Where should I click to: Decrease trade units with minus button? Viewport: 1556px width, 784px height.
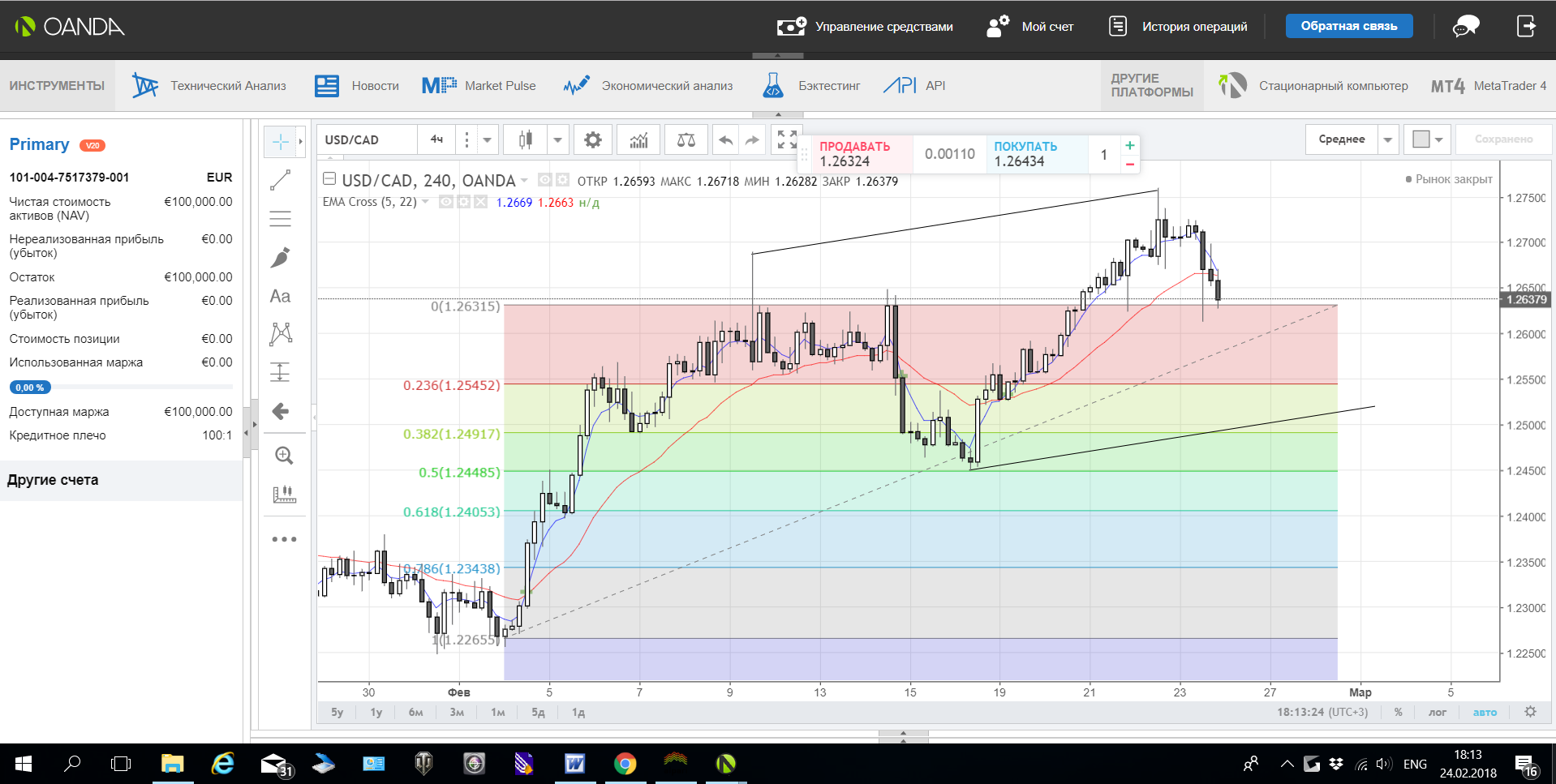pos(1129,164)
